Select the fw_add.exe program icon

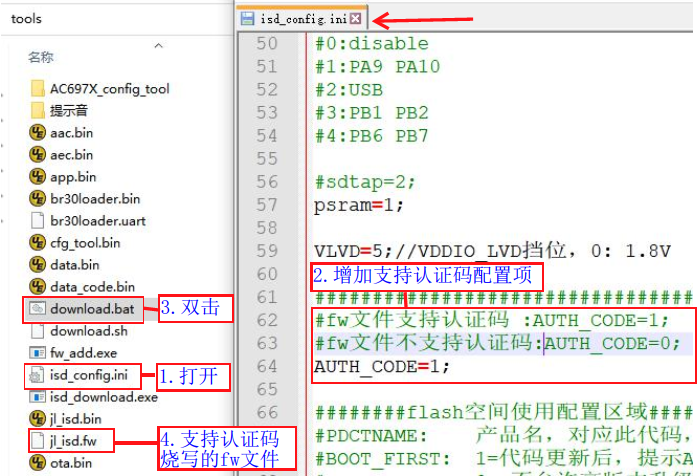(38, 353)
